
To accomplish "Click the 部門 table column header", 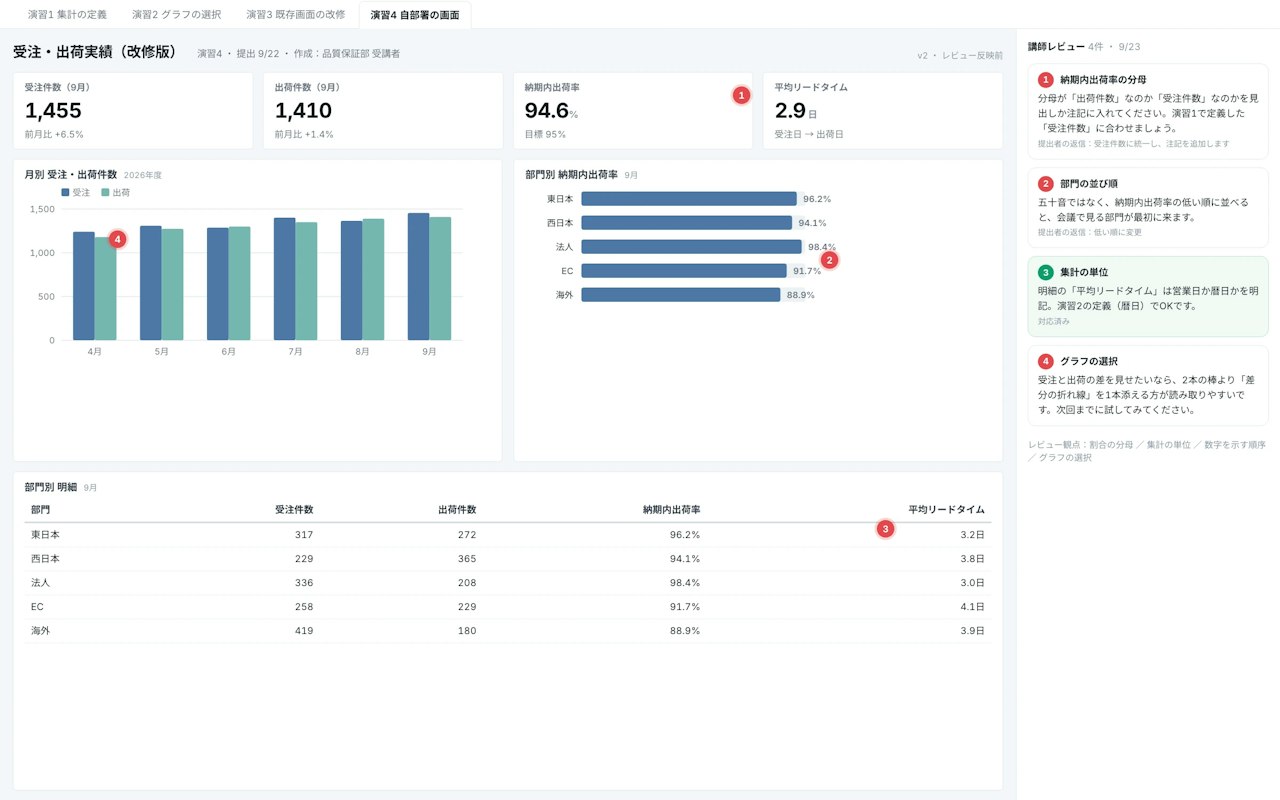I will pos(41,510).
